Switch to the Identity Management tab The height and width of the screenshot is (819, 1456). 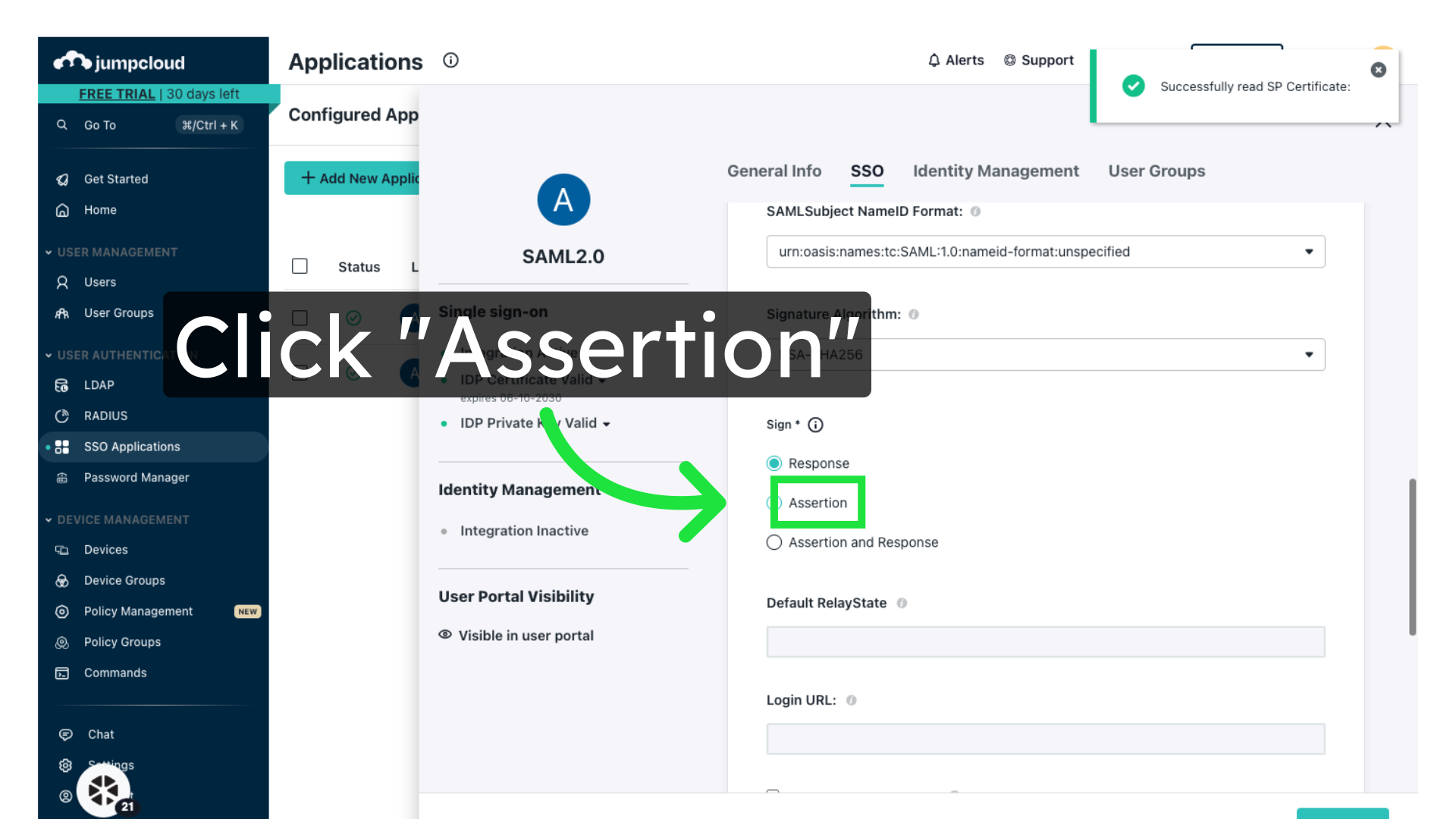(995, 171)
